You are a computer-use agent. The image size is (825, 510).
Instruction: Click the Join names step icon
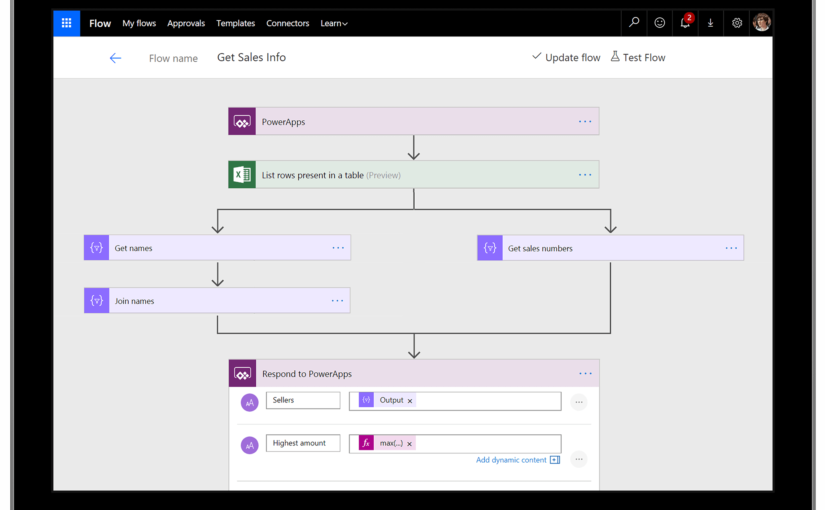coord(96,301)
